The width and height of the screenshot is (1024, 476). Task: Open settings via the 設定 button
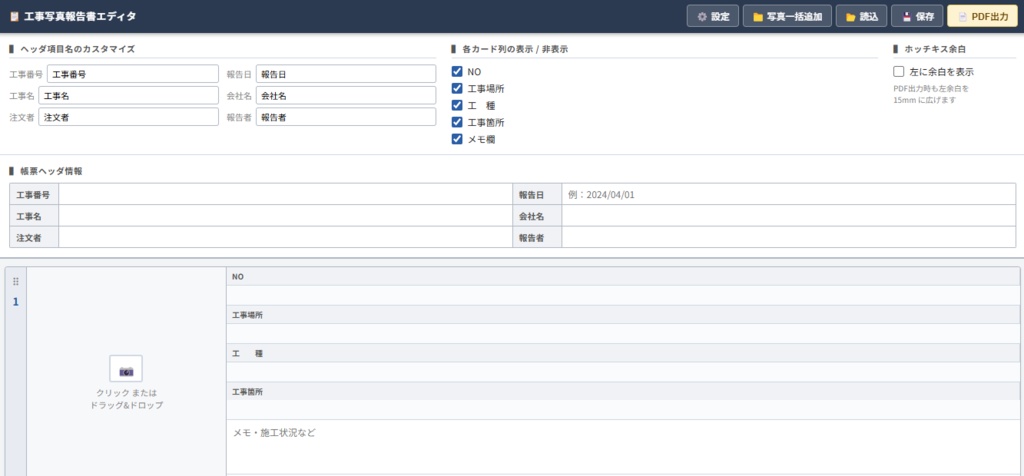(712, 16)
